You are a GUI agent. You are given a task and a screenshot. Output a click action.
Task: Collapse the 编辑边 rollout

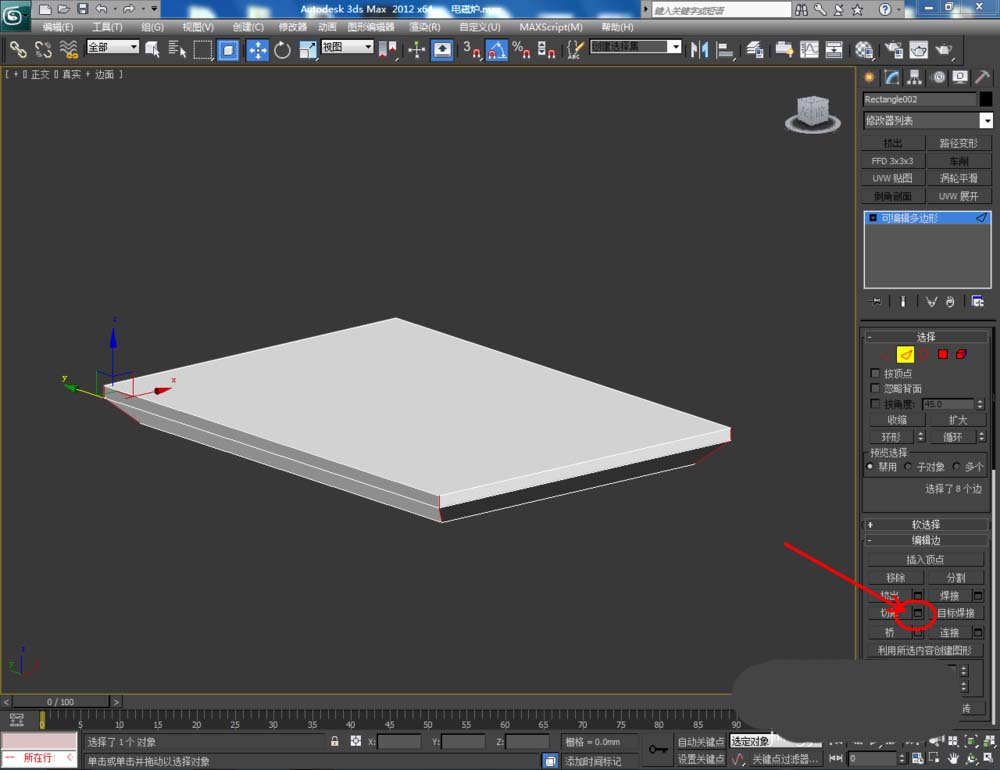[x=925, y=540]
